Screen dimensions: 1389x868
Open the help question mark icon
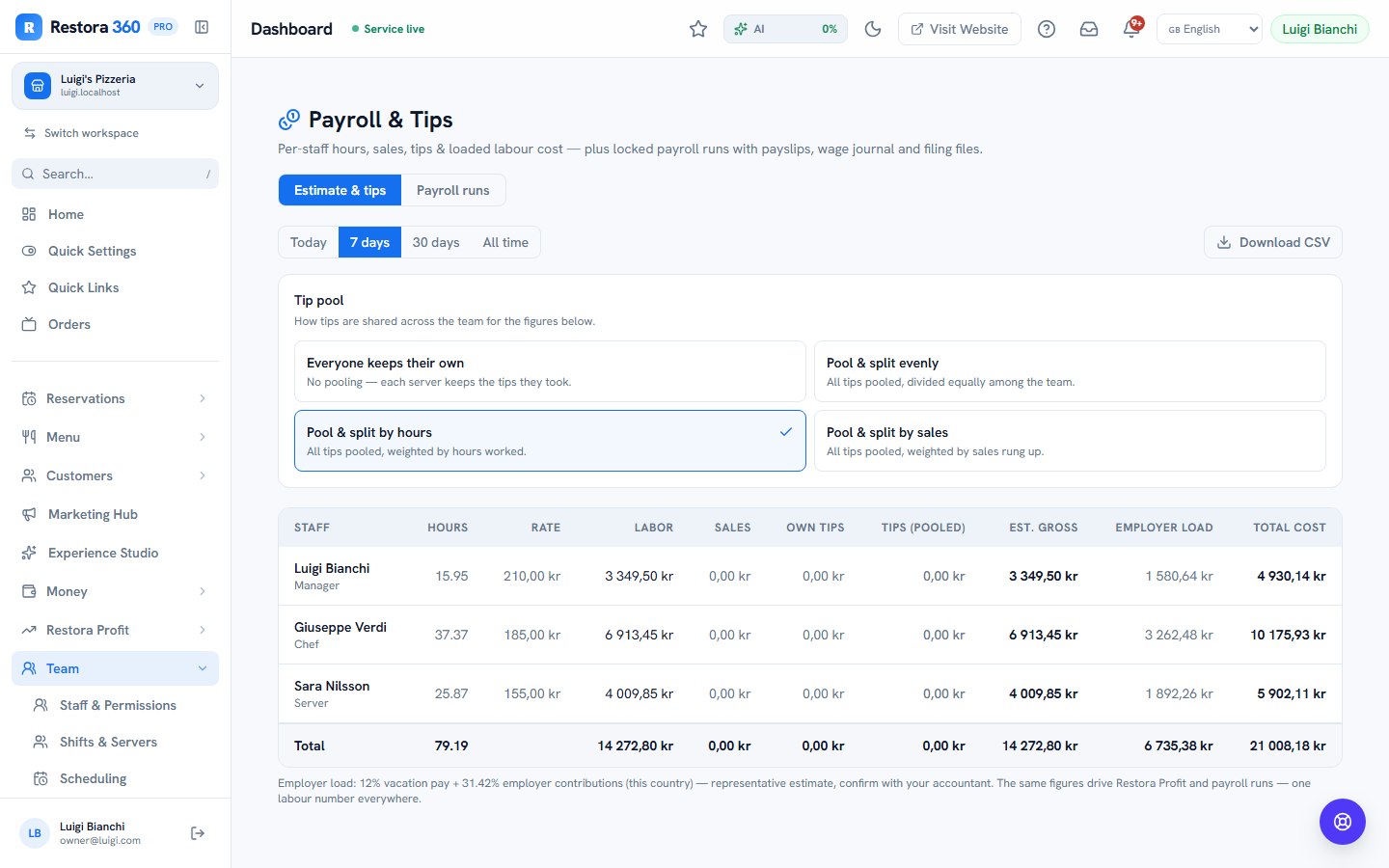click(1047, 29)
